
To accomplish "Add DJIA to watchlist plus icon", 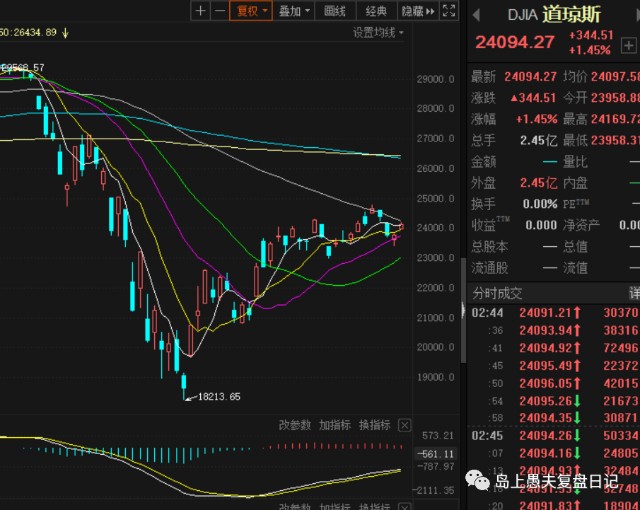I will coord(628,45).
